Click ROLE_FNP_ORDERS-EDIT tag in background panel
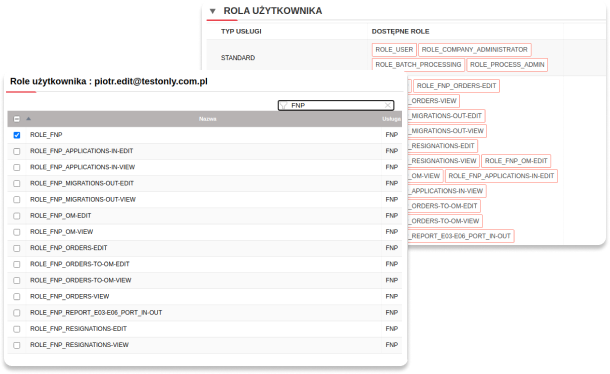610x374 pixels. (x=456, y=86)
